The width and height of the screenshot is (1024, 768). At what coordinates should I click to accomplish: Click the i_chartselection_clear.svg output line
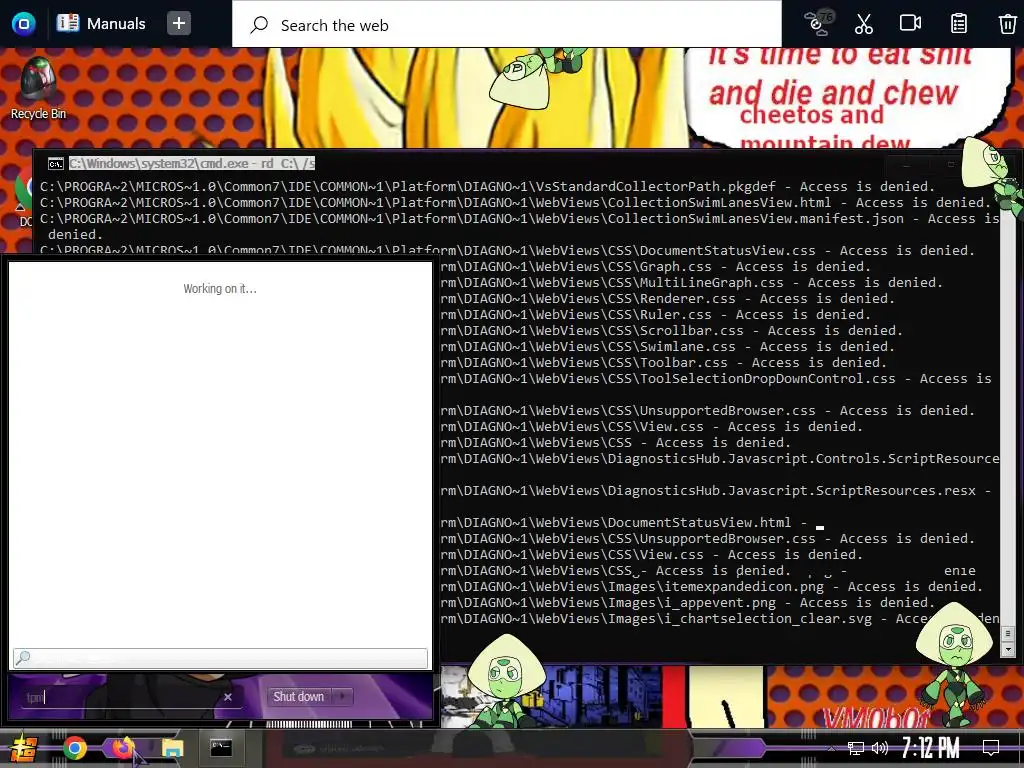(x=719, y=618)
